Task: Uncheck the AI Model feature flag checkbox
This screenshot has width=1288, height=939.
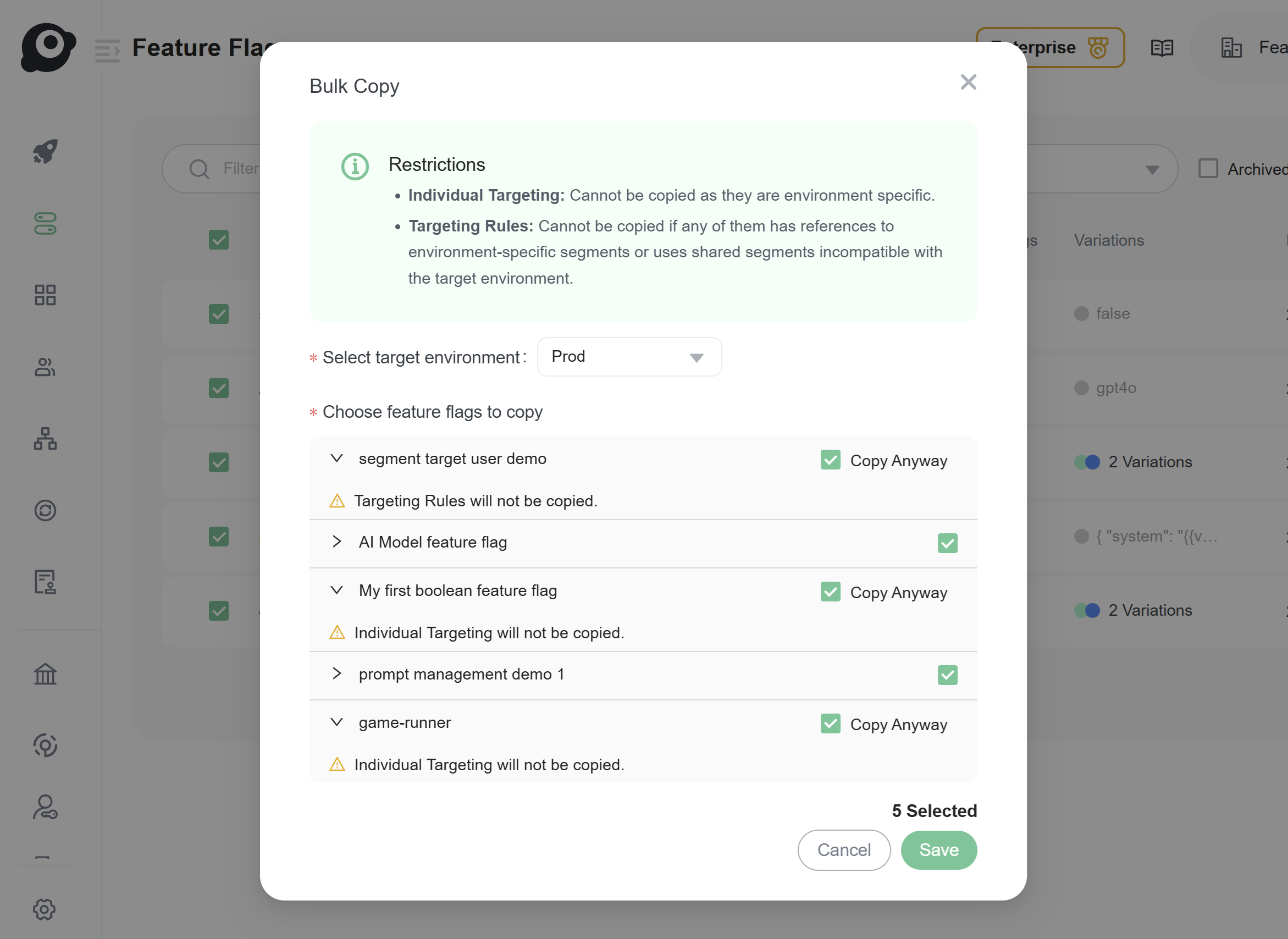Action: coord(948,543)
